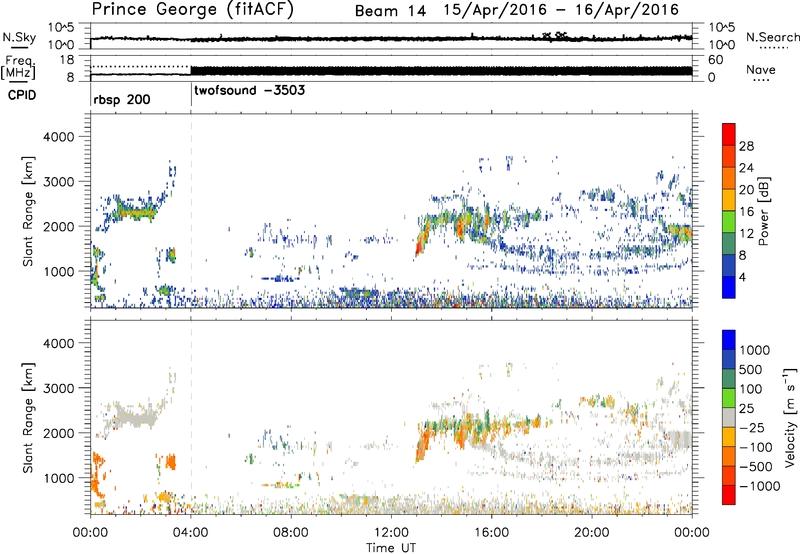Click the 'Prince George (fitACF)' title text
The width and height of the screenshot is (800, 554).
192,9
